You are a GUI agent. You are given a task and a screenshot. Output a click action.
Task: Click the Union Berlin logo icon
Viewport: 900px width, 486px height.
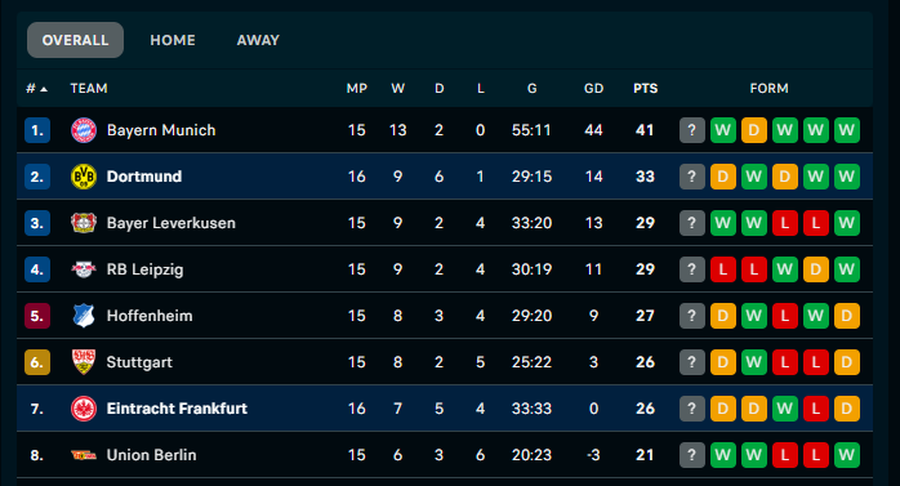coord(83,455)
